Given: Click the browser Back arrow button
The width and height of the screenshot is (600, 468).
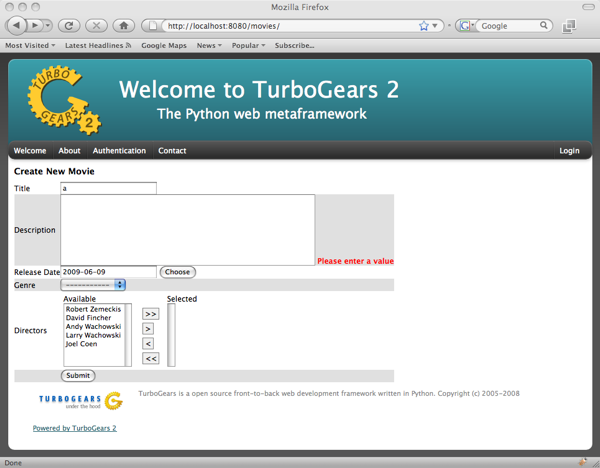Looking at the screenshot, I should pyautogui.click(x=16, y=26).
